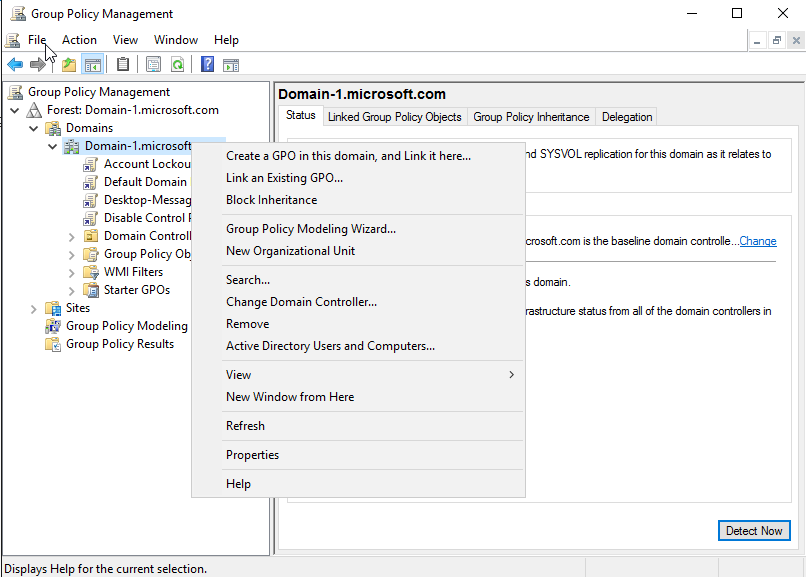Open the Window menu
Viewport: 806px width, 577px height.
[176, 40]
